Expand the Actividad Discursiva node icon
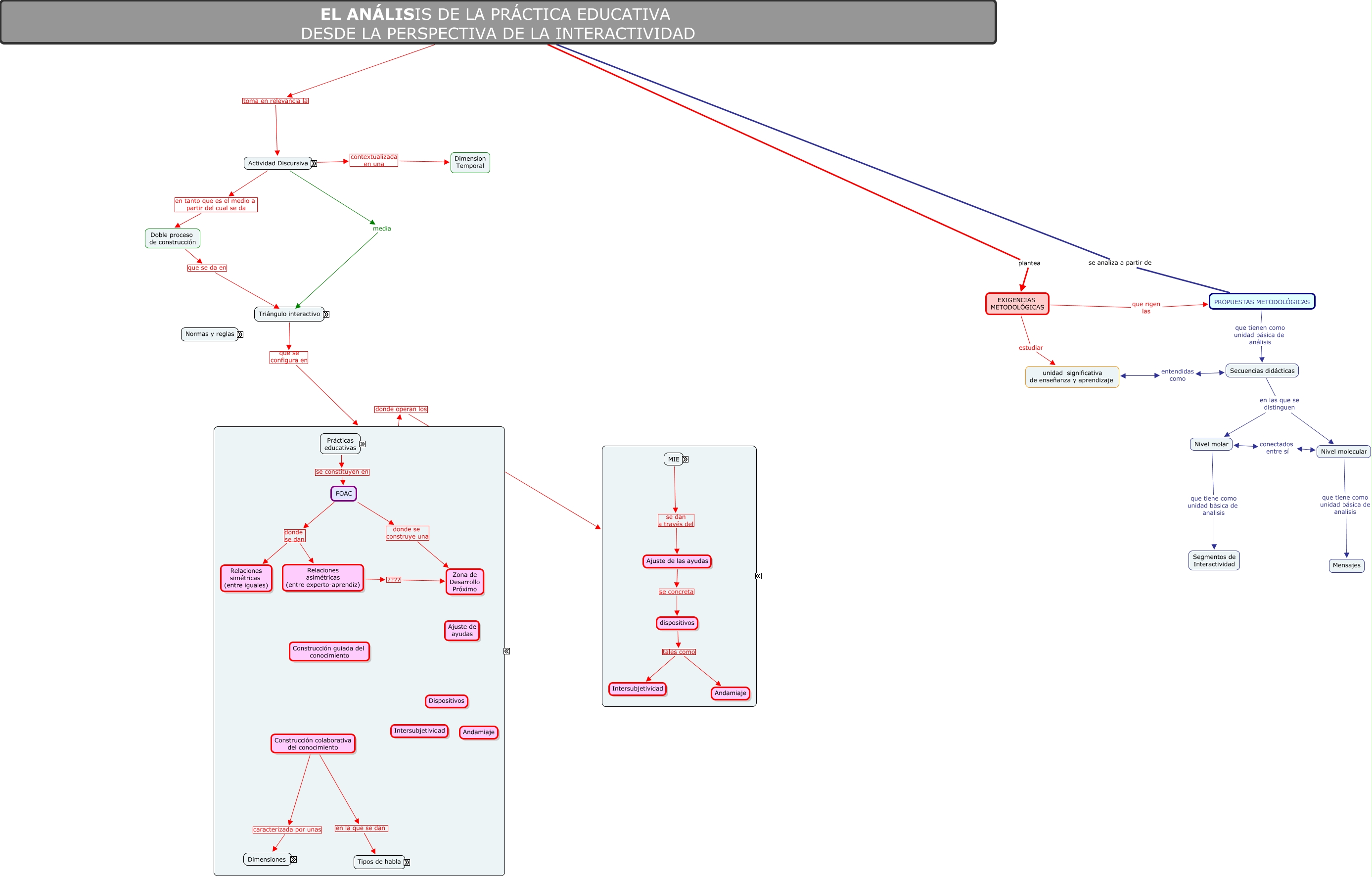Viewport: 1372px width, 877px height. pyautogui.click(x=314, y=164)
